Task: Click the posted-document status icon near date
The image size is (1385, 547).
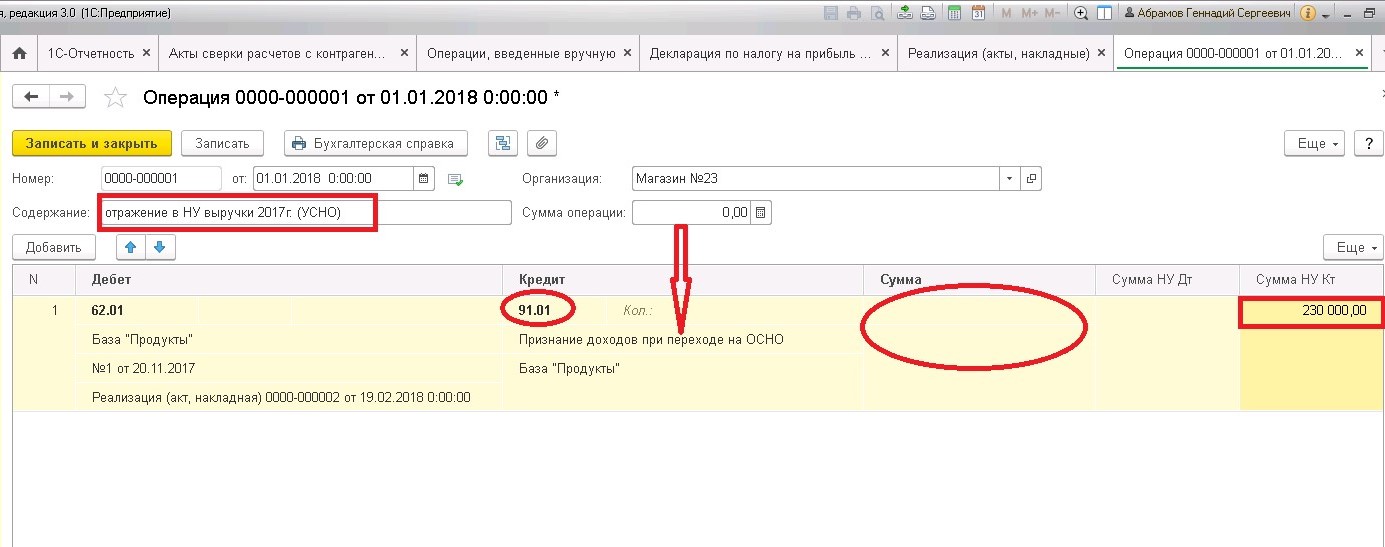Action: [x=456, y=180]
